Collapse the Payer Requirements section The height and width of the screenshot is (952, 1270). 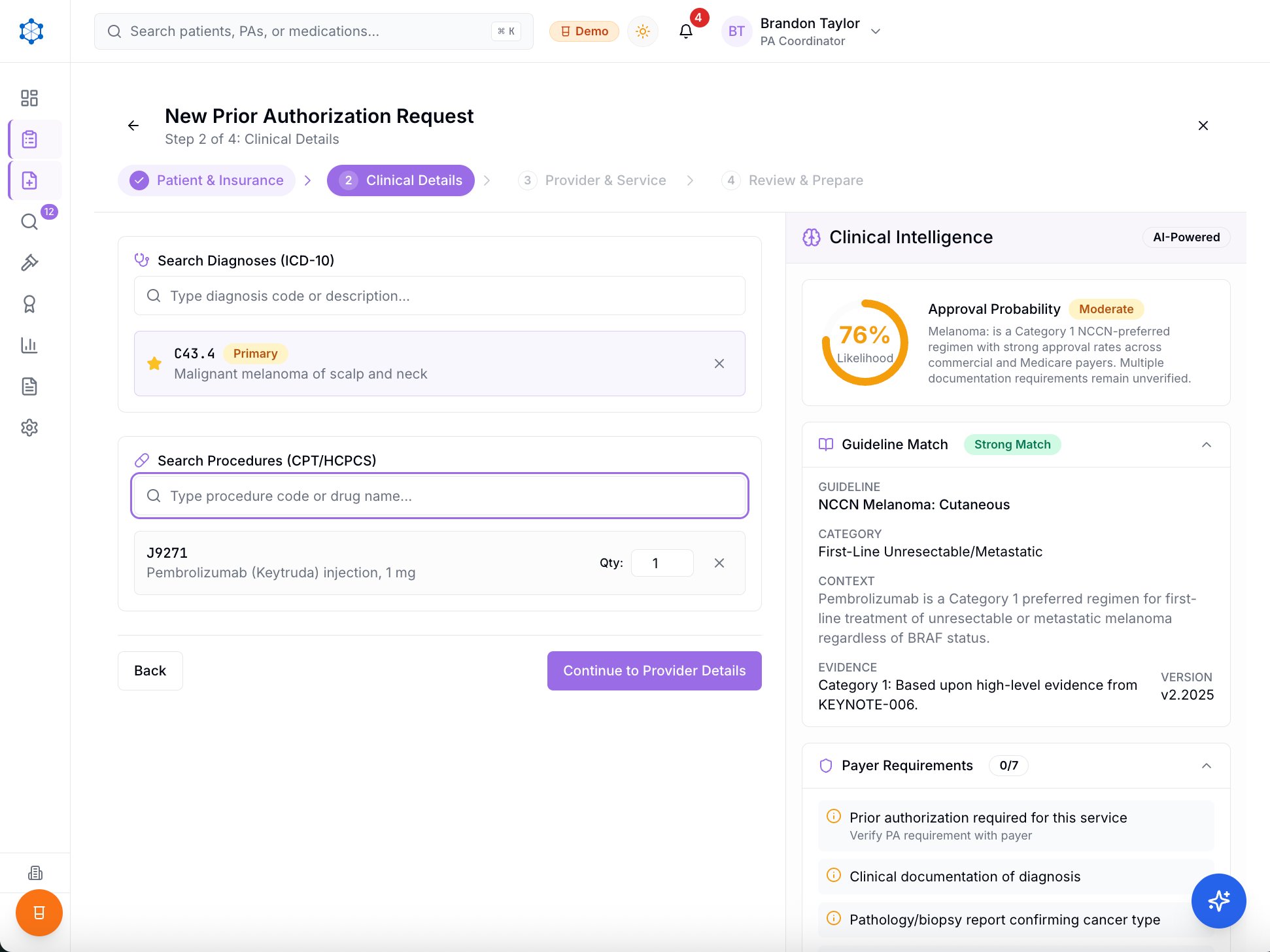[1206, 766]
